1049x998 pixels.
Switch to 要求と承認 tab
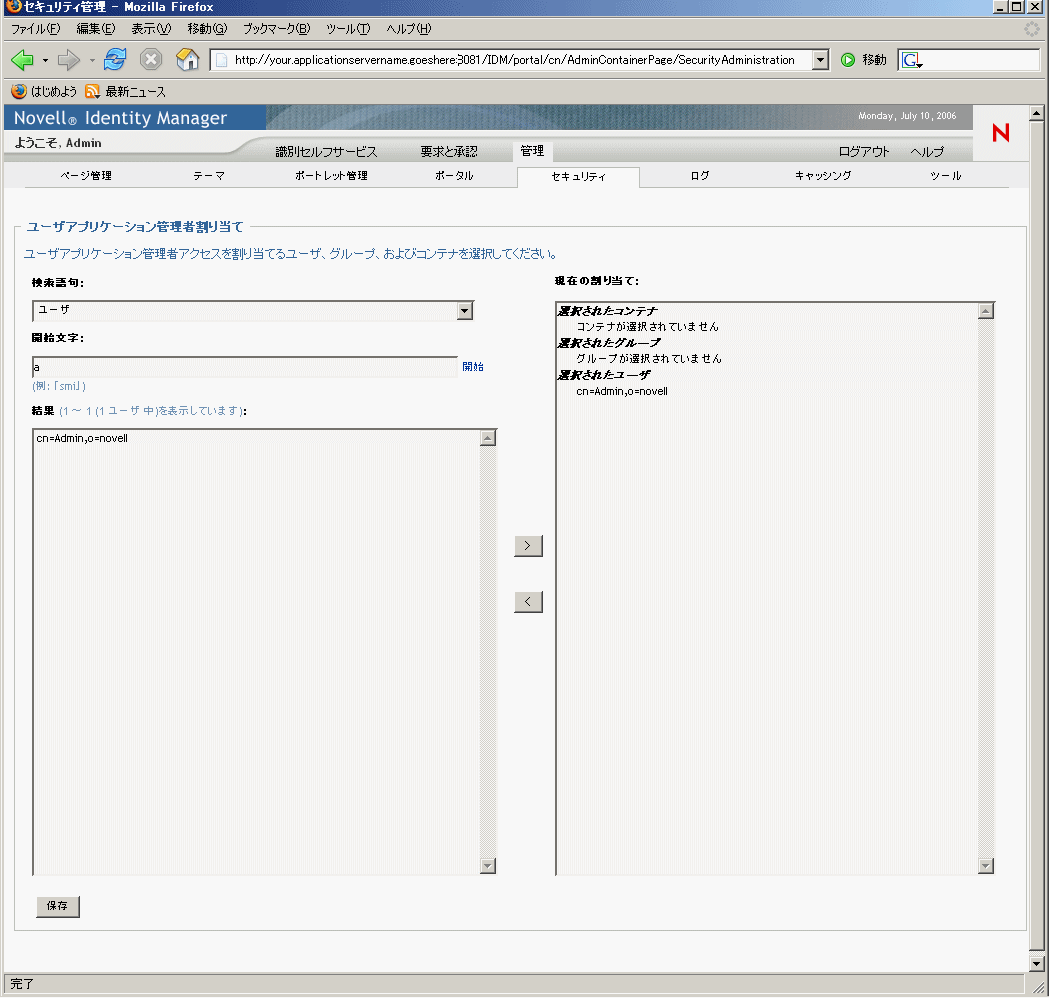(x=449, y=152)
